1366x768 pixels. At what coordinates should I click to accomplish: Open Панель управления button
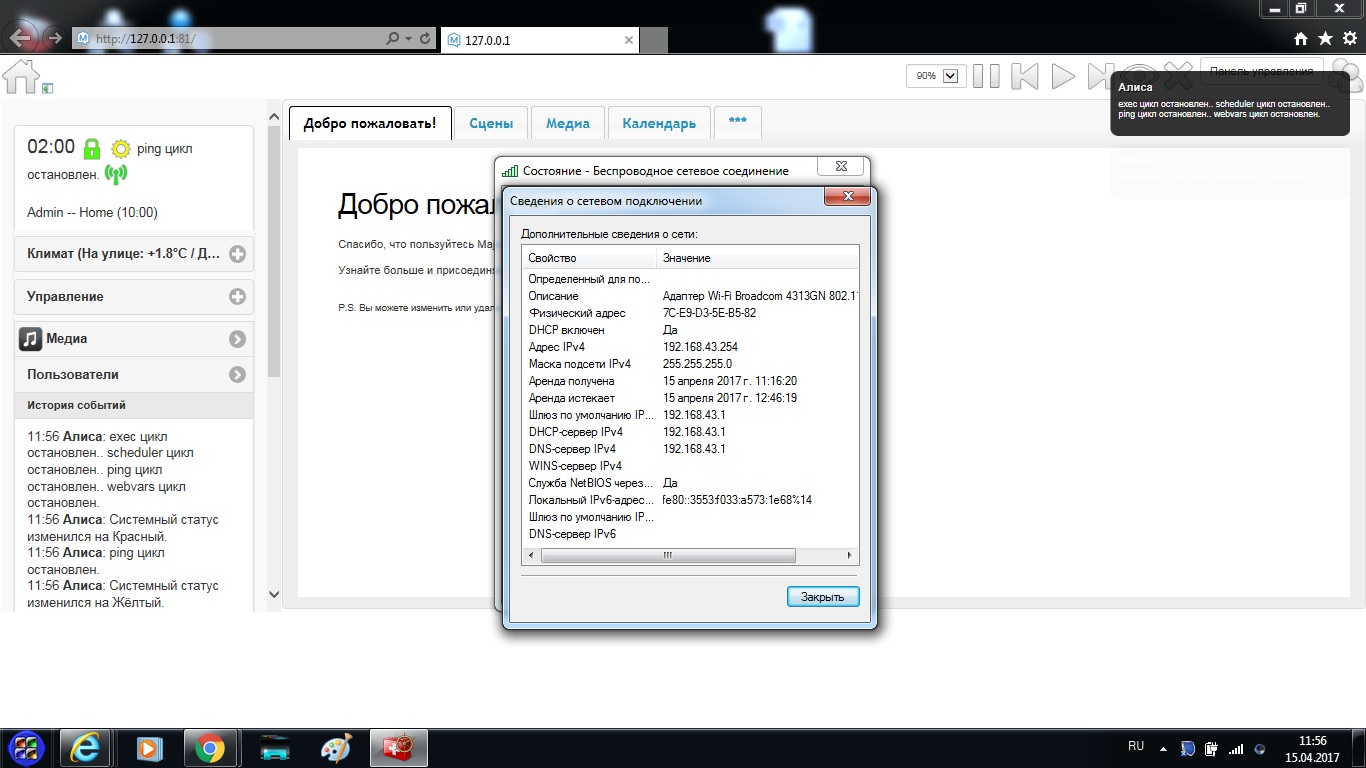tap(1261, 72)
